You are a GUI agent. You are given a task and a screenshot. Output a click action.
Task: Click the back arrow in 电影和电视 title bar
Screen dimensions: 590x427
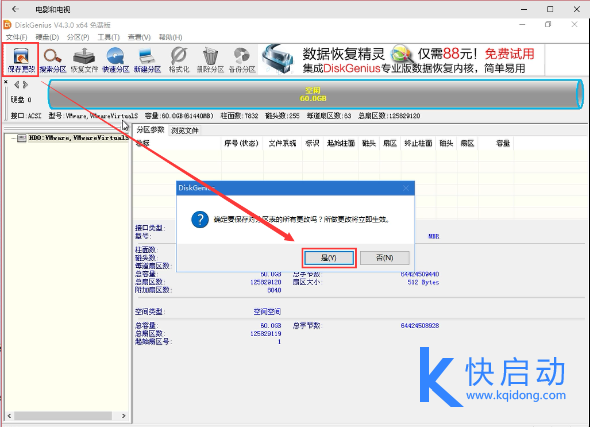[x=15, y=9]
